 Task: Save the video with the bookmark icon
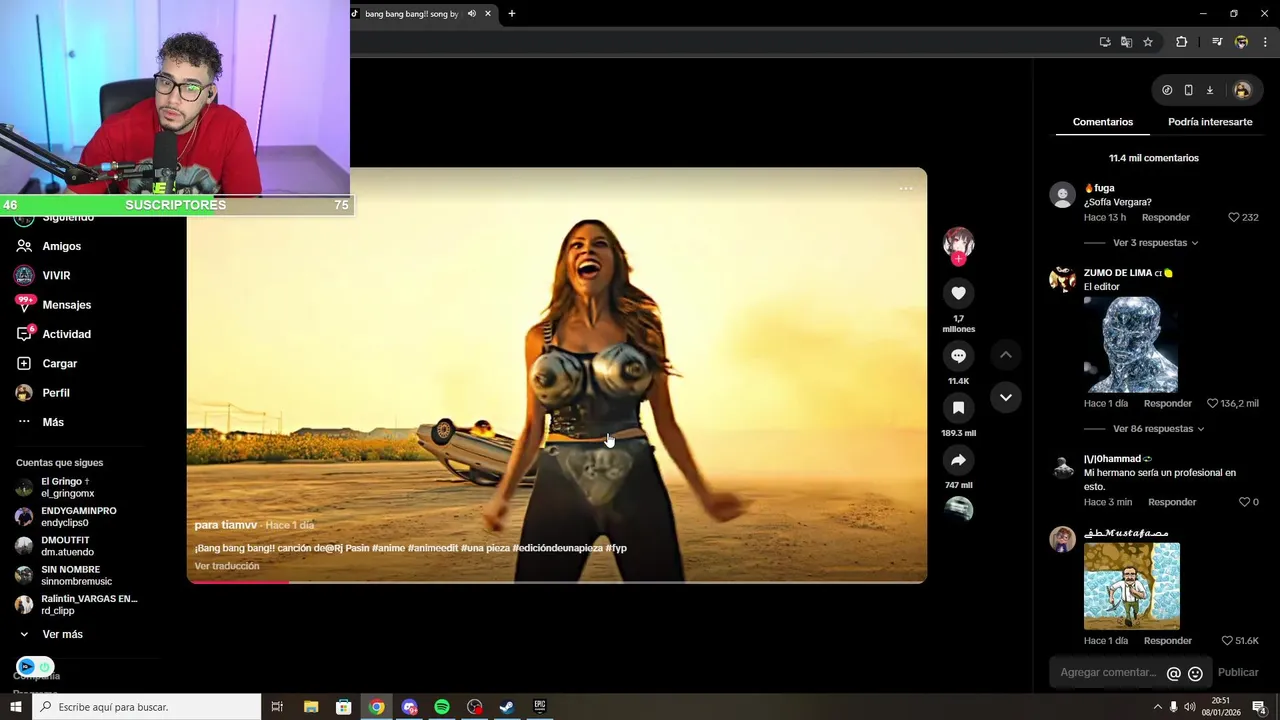point(958,408)
